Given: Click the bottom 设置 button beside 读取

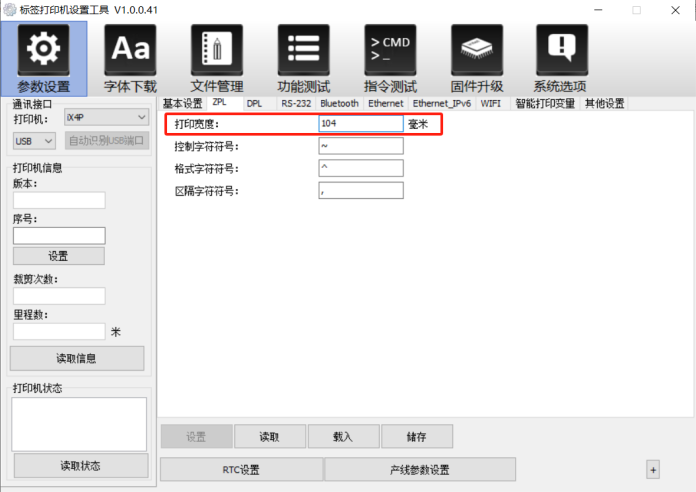Looking at the screenshot, I should (196, 436).
